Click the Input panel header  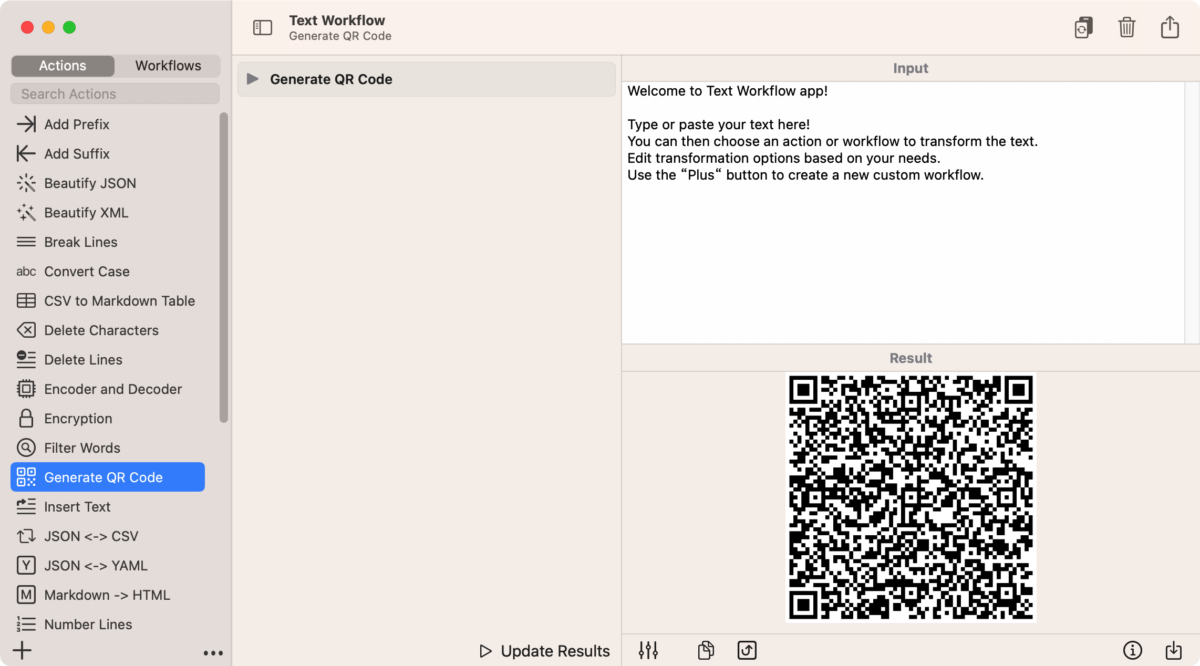pyautogui.click(x=911, y=68)
